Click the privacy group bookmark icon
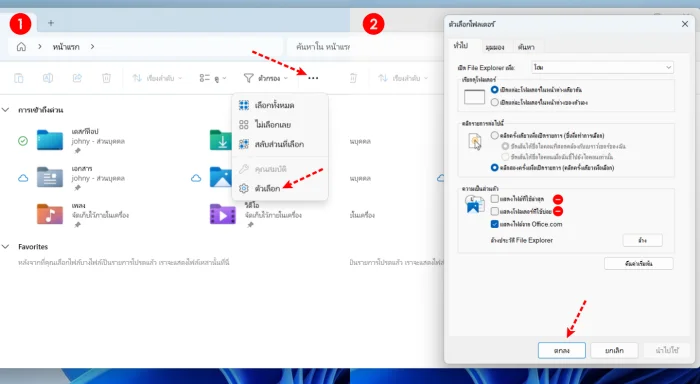Screen dimensions: 700x384 [x=474, y=205]
